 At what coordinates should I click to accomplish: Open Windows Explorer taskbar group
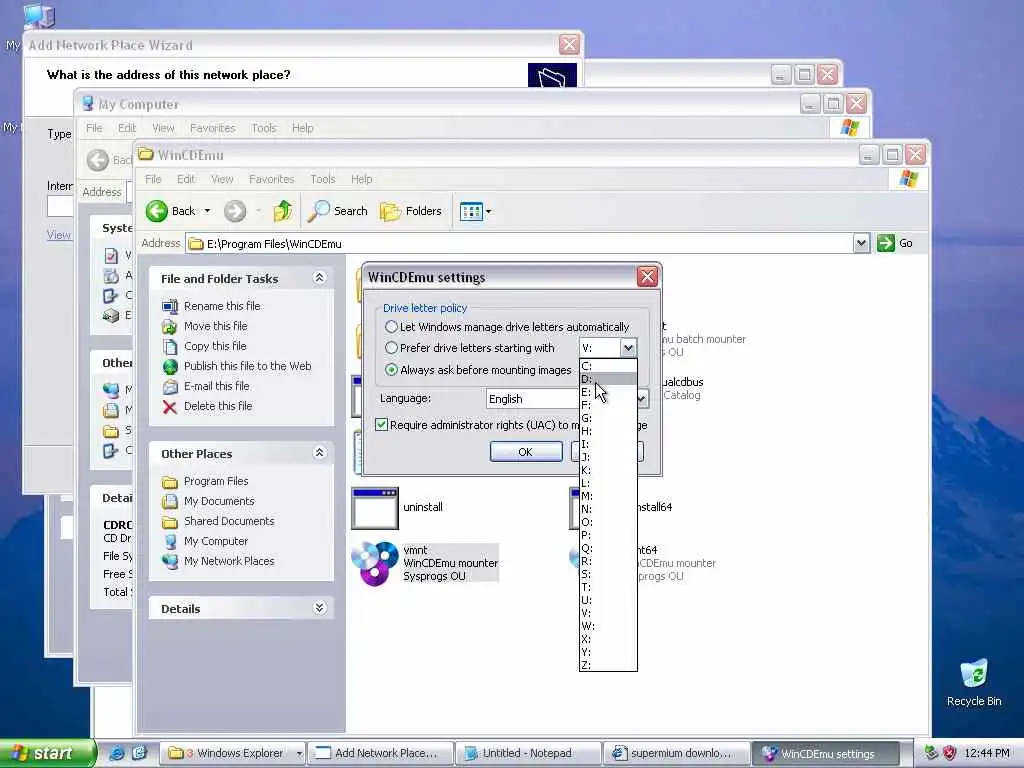click(232, 754)
